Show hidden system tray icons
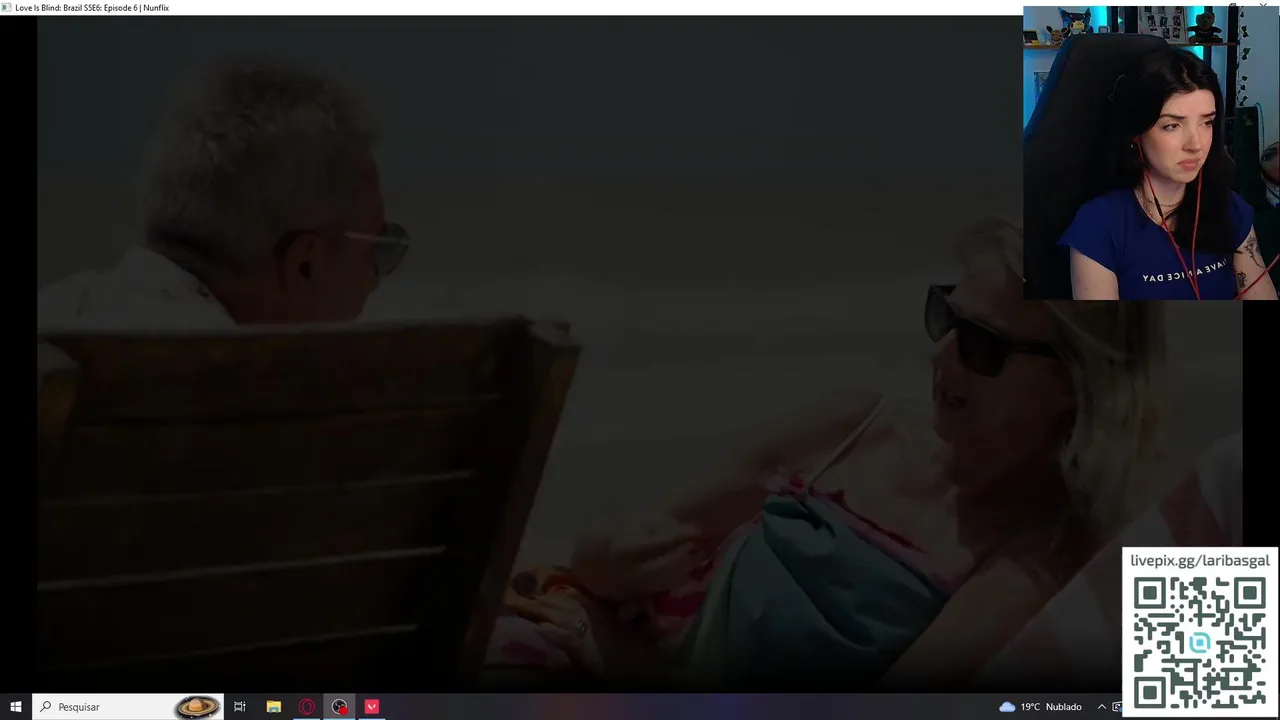The width and height of the screenshot is (1280, 720). [x=1102, y=707]
